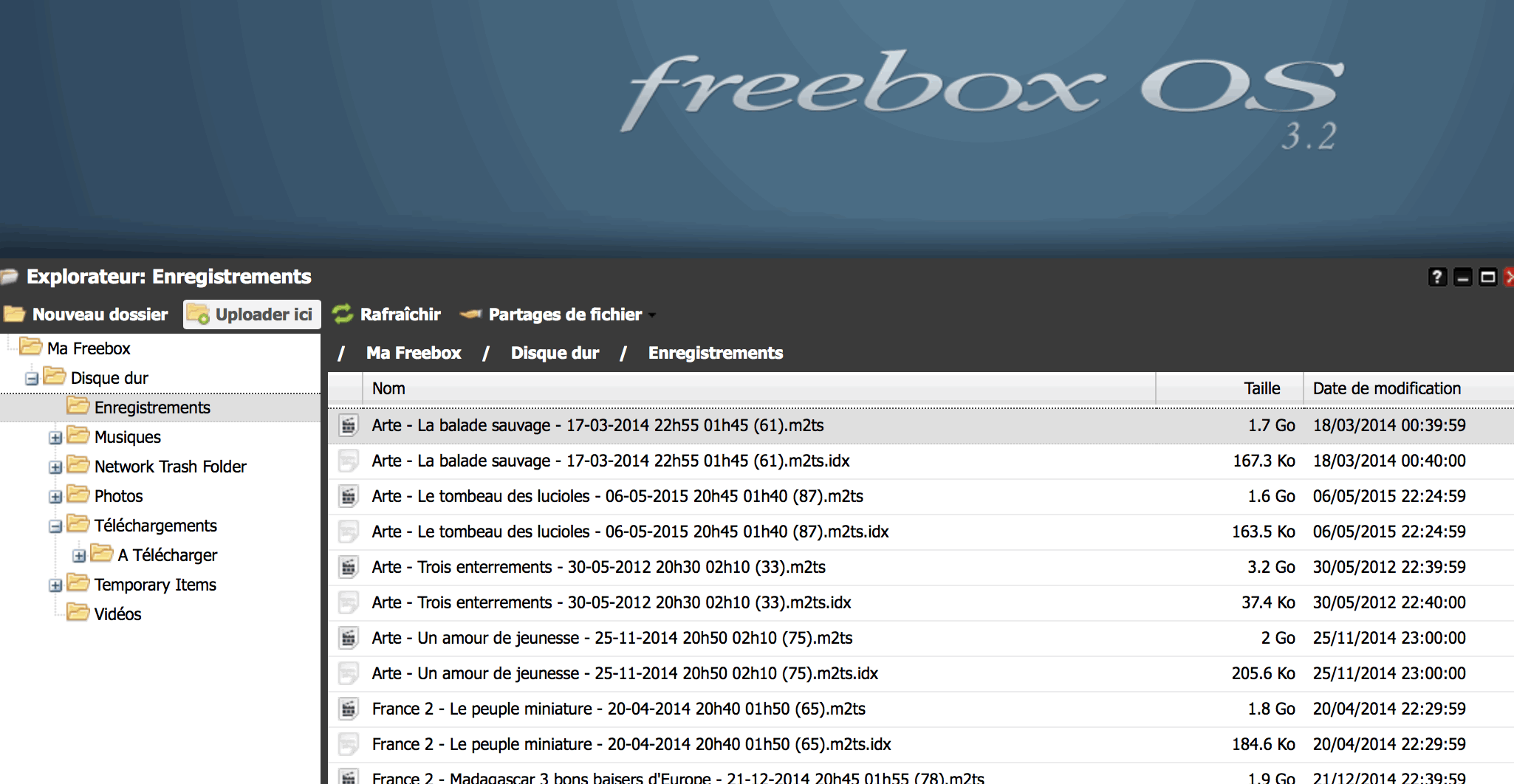Select file name La balade sauvage (61).m2ts

598,425
